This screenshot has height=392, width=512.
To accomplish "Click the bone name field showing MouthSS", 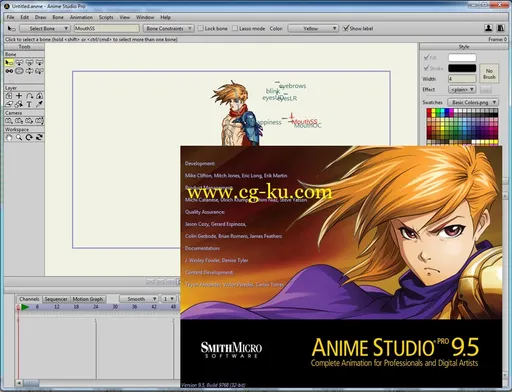I will tap(107, 29).
